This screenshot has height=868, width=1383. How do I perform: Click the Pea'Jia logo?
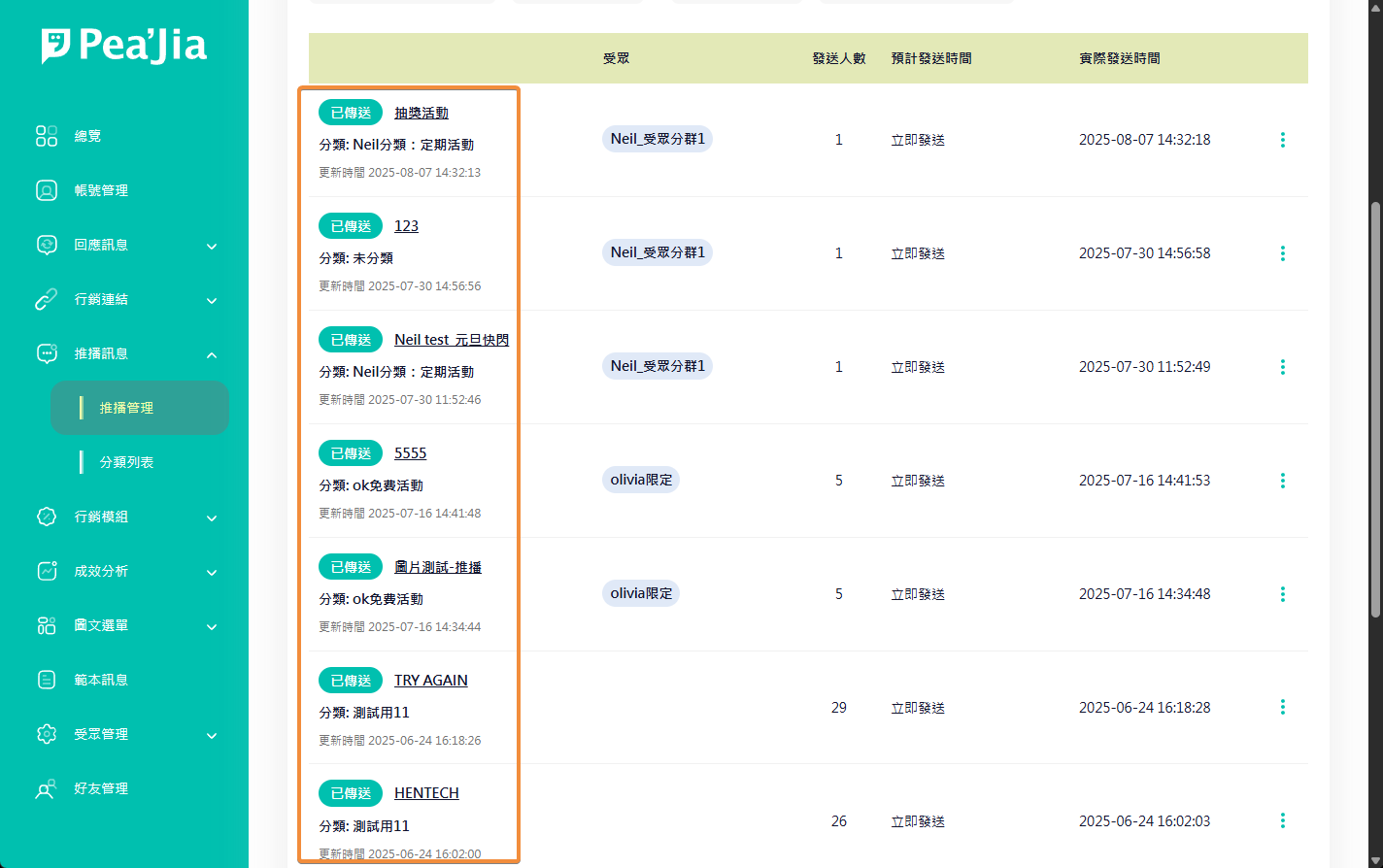pos(123,46)
